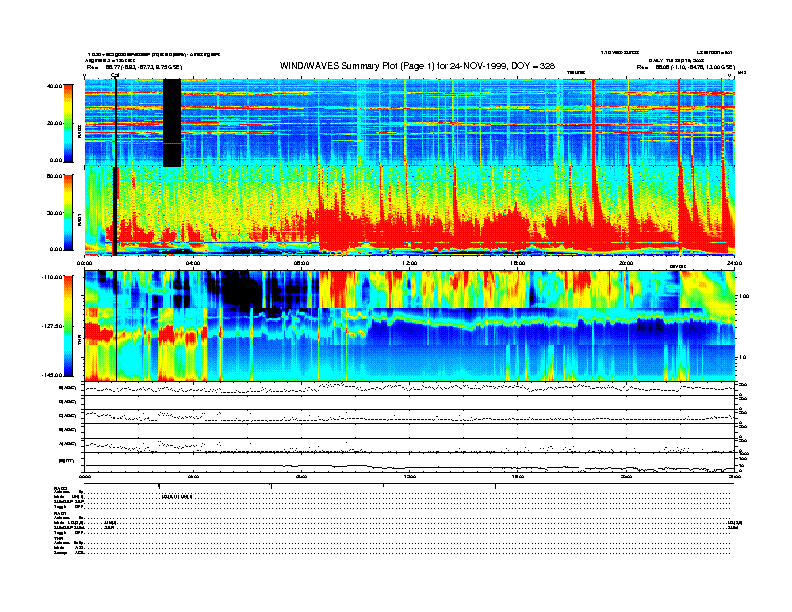
Task: Click the 24:00 tick label under RAD1 spectrogram
Action: click(734, 263)
